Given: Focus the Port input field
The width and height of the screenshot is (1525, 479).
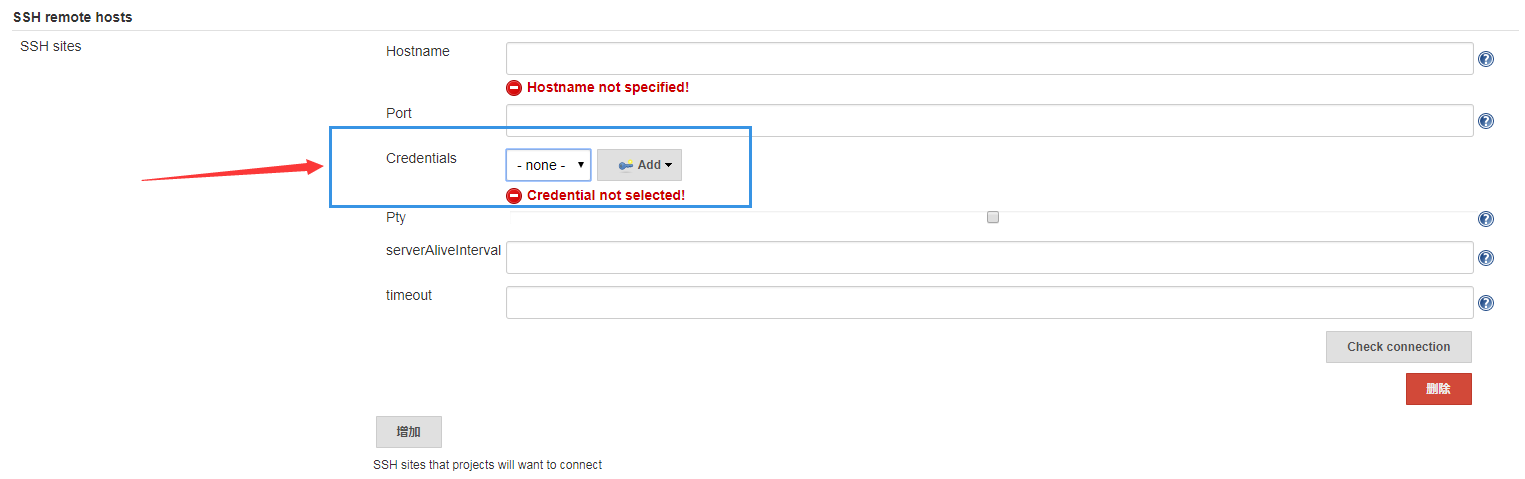Looking at the screenshot, I should point(989,120).
